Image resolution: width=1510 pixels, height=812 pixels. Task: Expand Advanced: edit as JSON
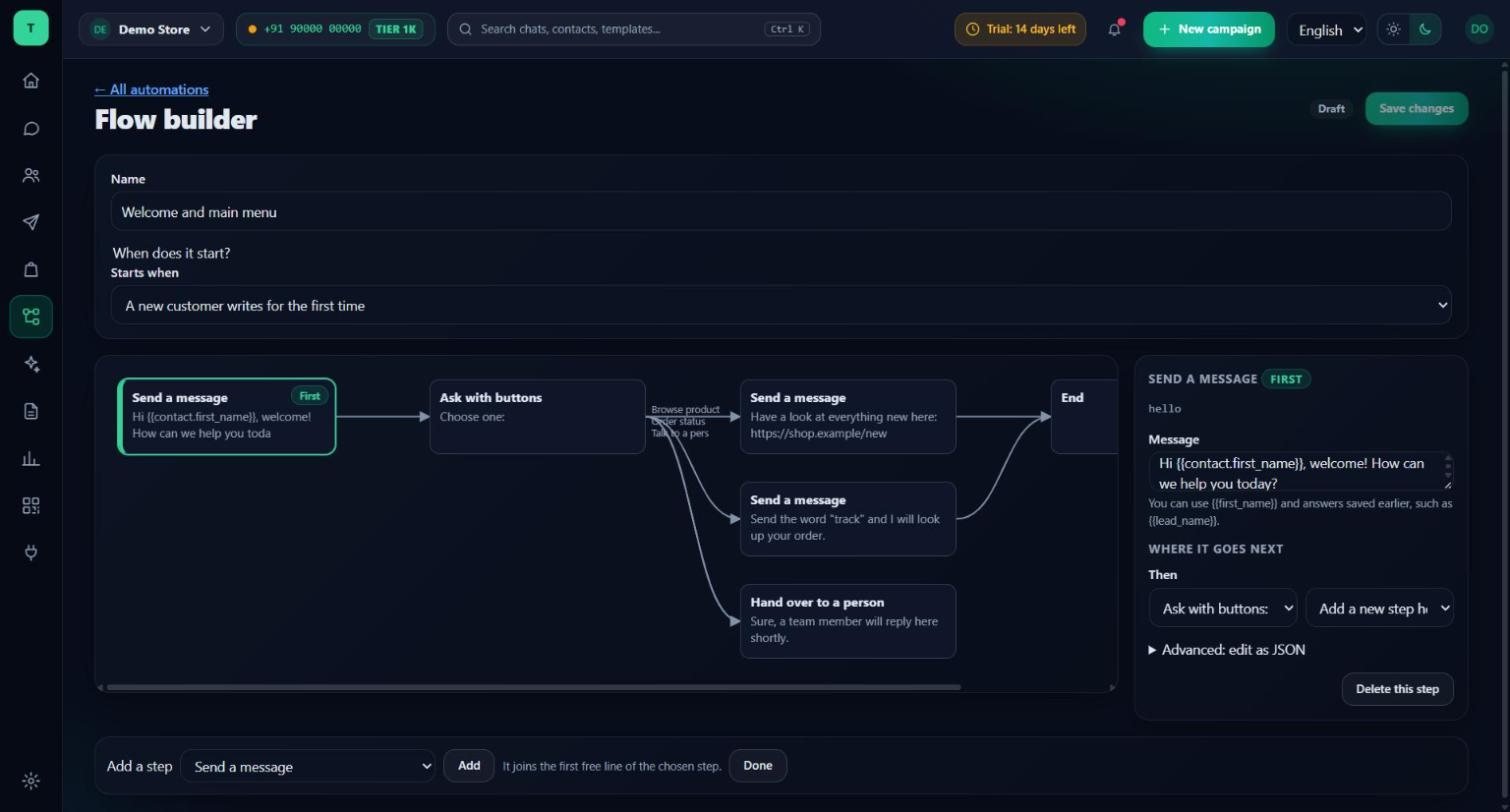(x=1227, y=649)
